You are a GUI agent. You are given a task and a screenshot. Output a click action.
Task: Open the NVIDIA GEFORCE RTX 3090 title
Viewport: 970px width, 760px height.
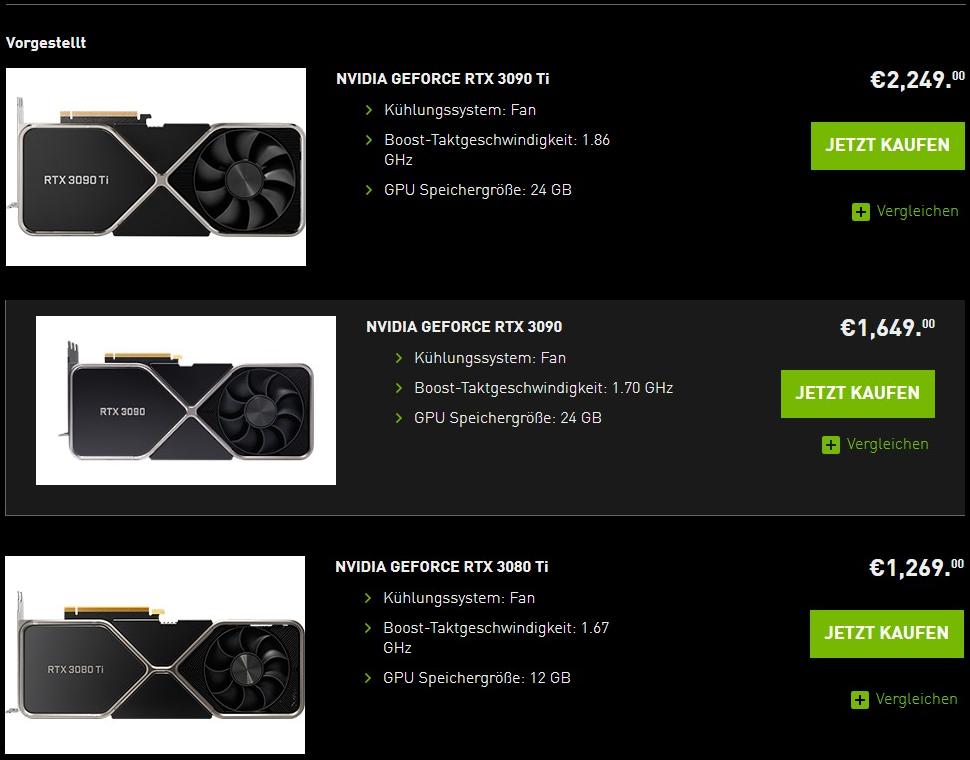click(464, 327)
